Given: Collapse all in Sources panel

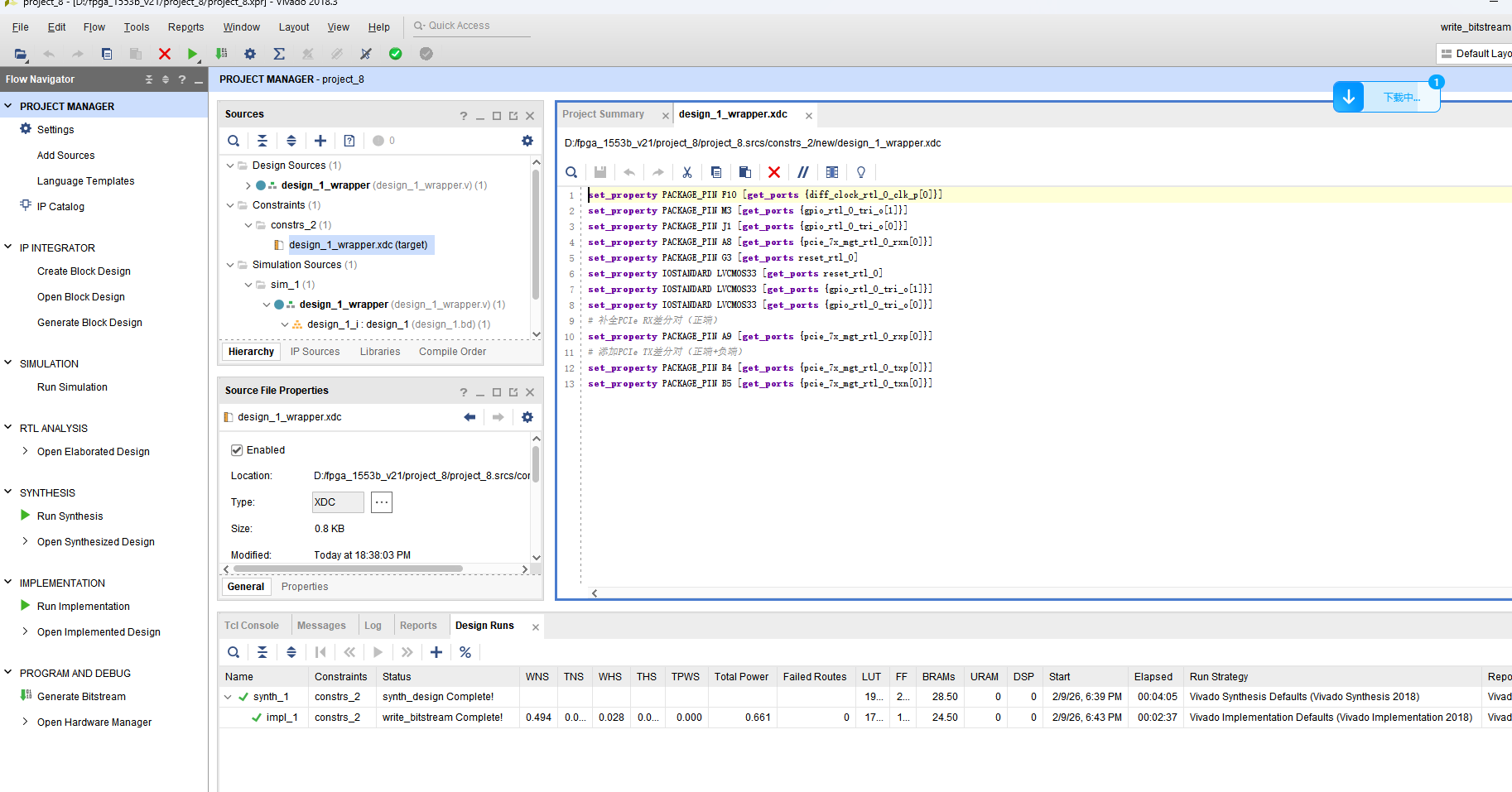Looking at the screenshot, I should pos(262,141).
